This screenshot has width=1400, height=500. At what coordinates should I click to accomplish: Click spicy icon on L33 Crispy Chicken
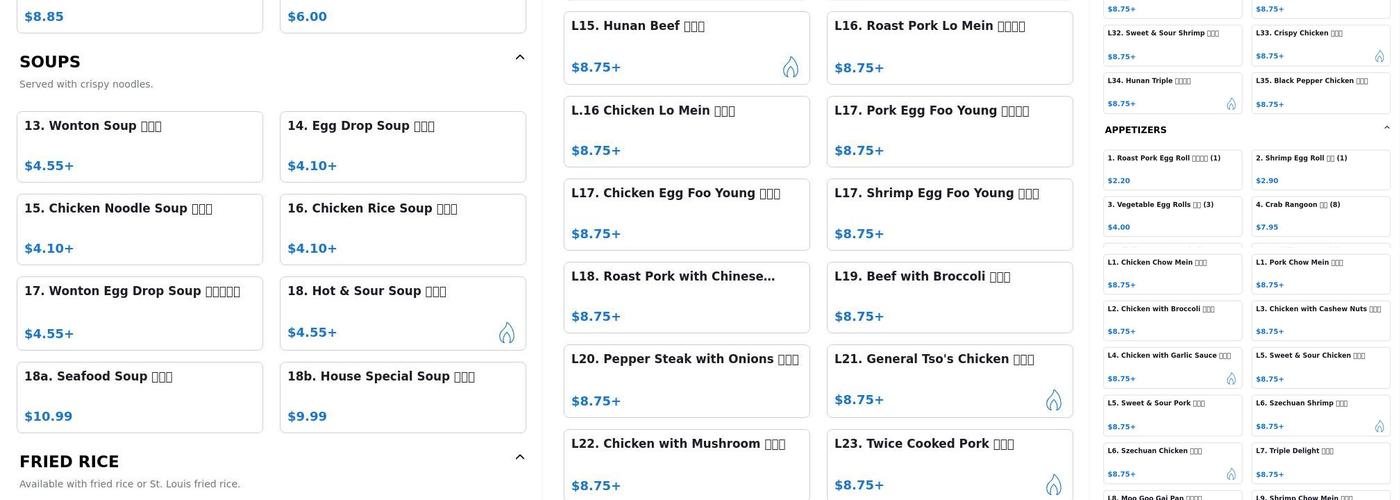coord(1379,56)
